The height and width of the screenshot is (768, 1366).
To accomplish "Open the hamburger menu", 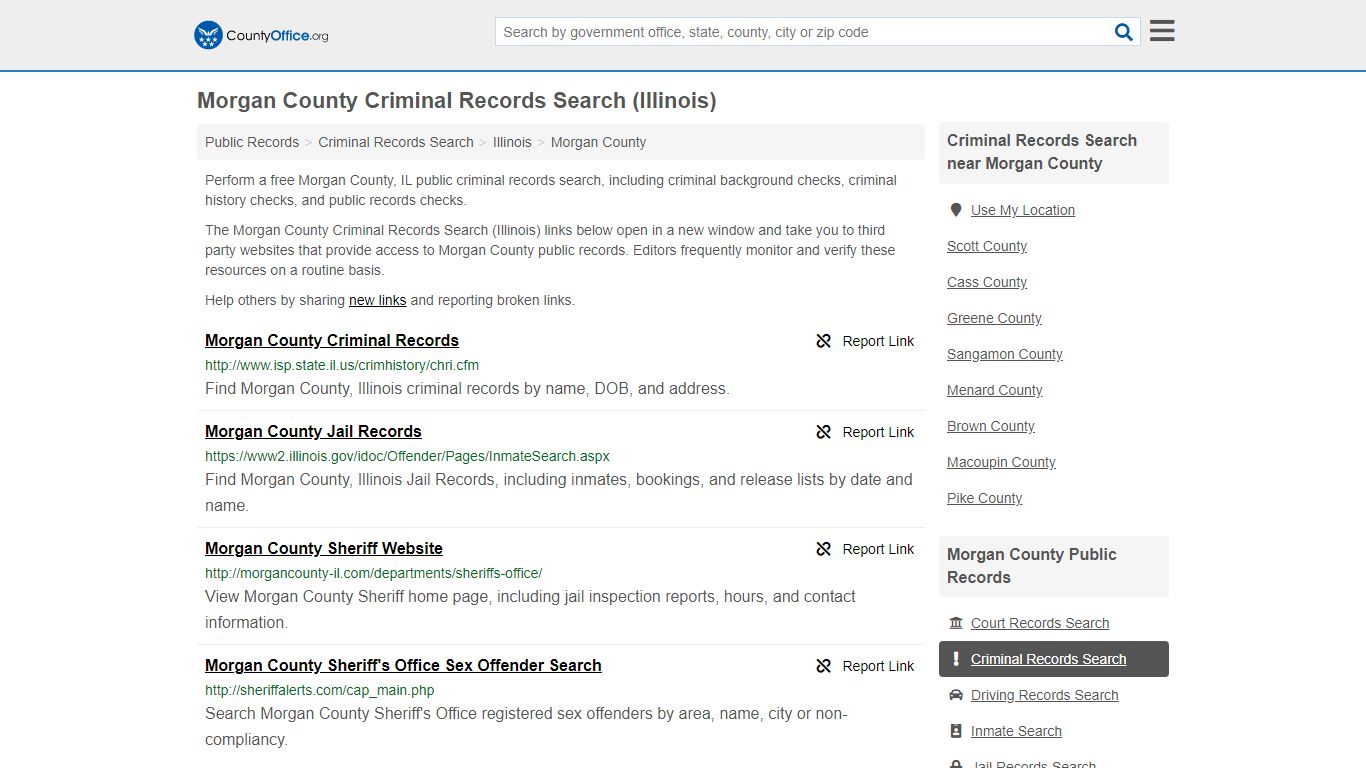I will (1162, 31).
